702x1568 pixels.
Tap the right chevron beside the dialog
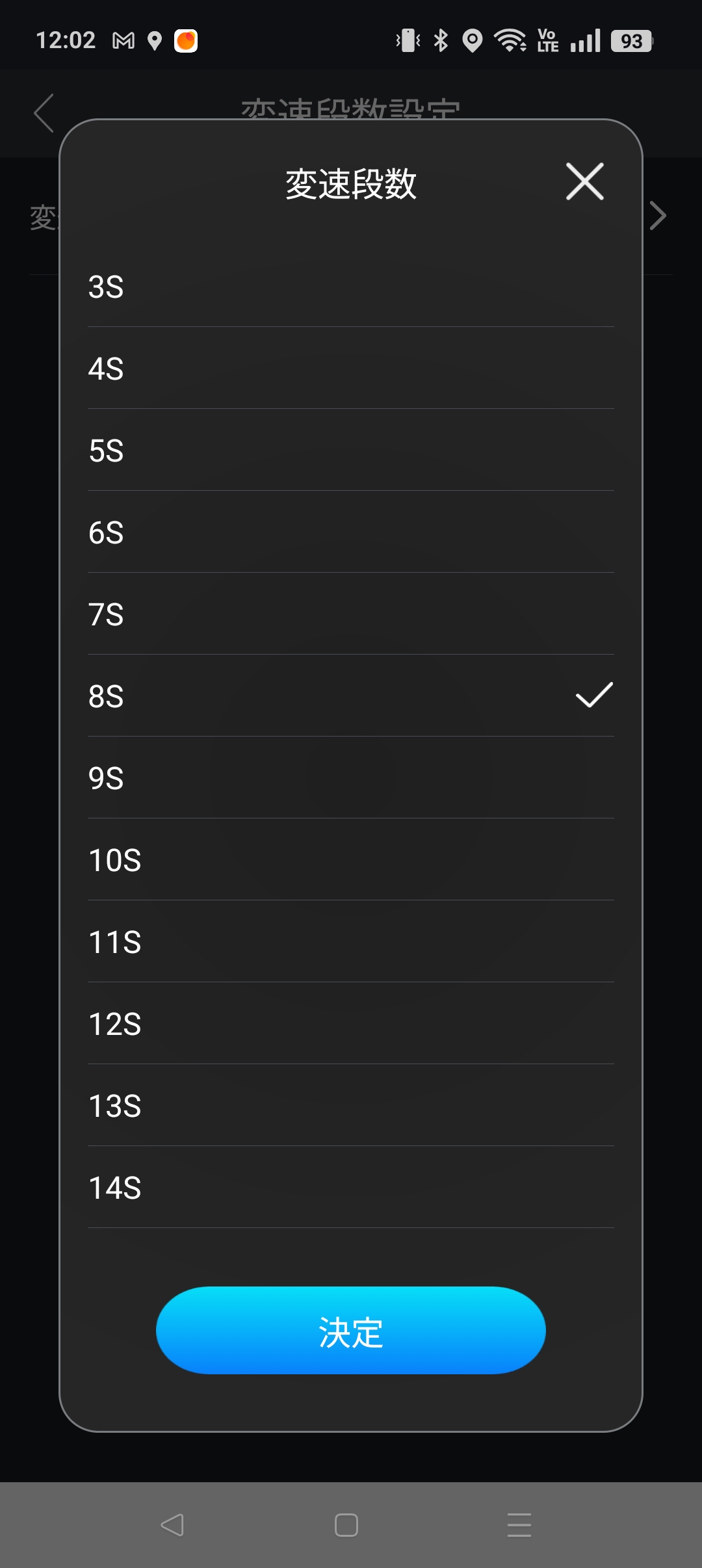tap(658, 216)
